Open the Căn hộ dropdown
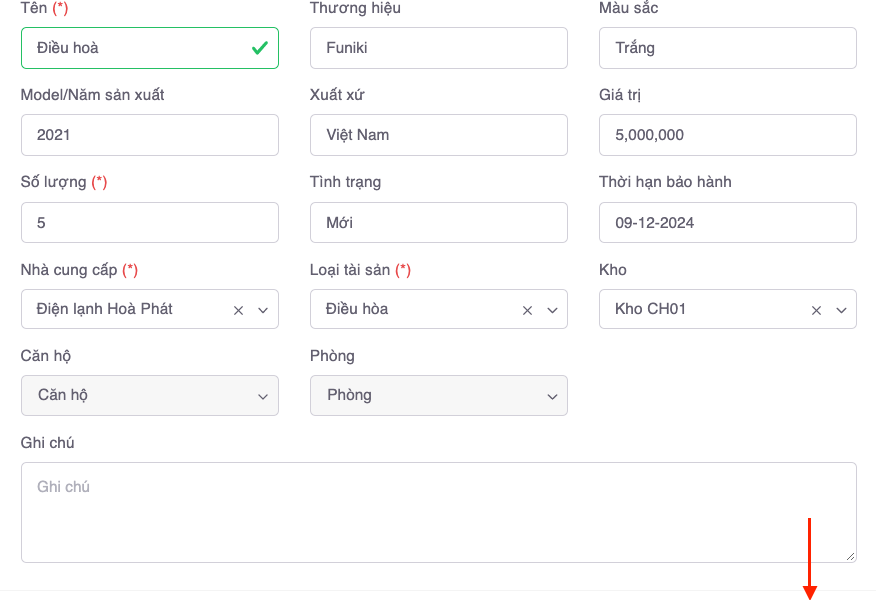Viewport: 876px width, 600px height. coord(149,395)
